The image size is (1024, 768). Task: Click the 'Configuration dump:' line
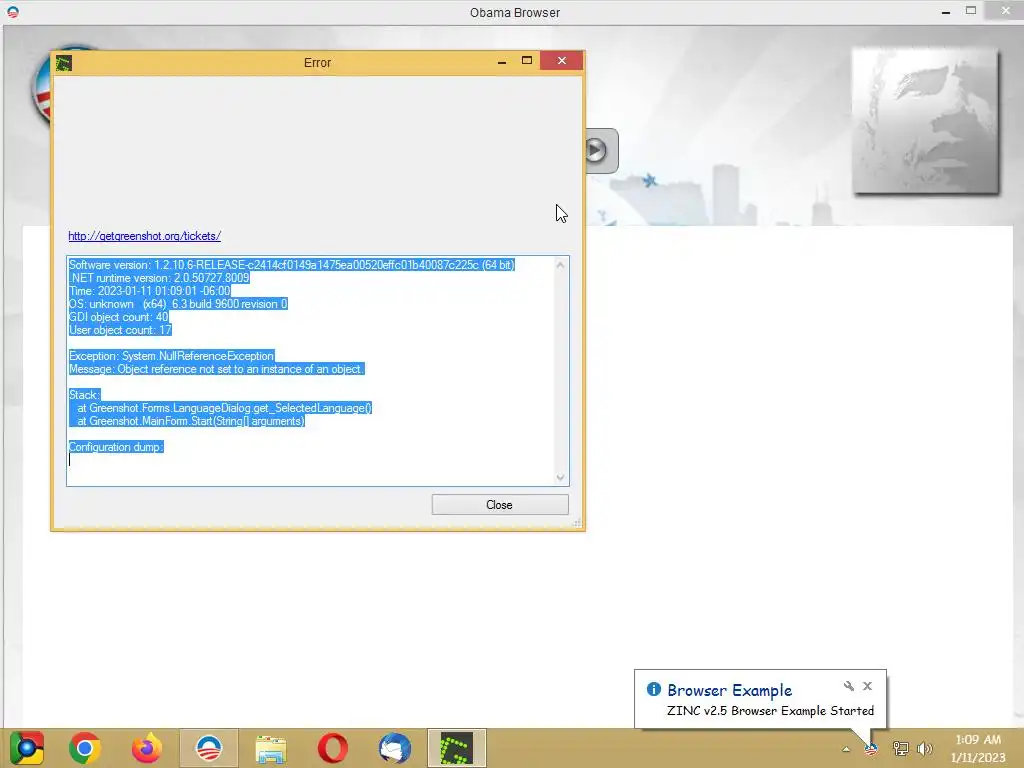point(116,447)
